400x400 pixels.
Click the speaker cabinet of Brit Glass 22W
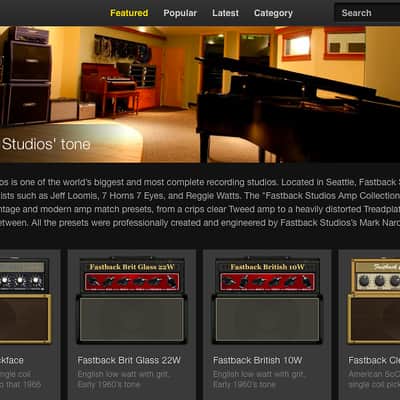(132, 319)
